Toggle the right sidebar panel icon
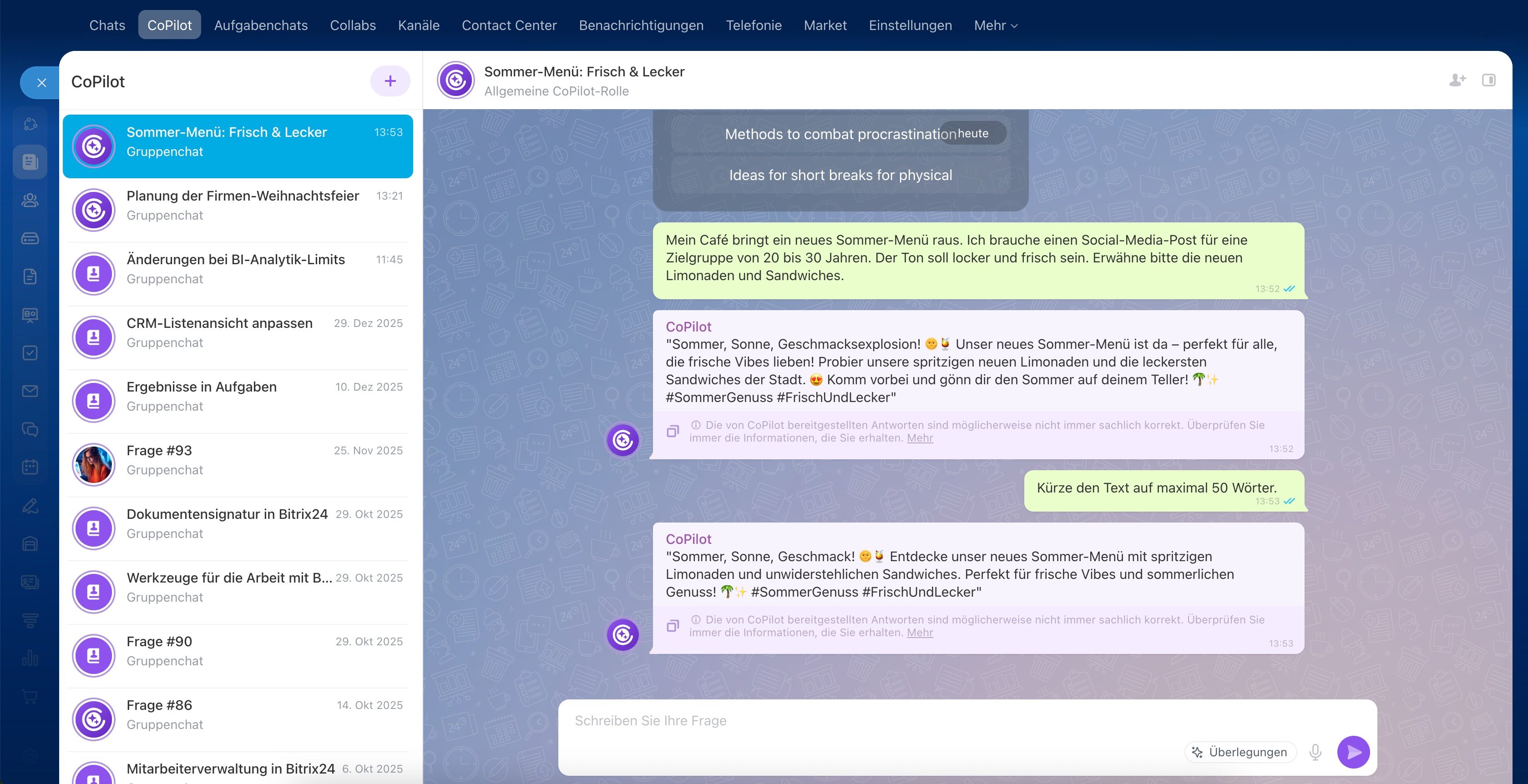The width and height of the screenshot is (1528, 784). 1488,80
